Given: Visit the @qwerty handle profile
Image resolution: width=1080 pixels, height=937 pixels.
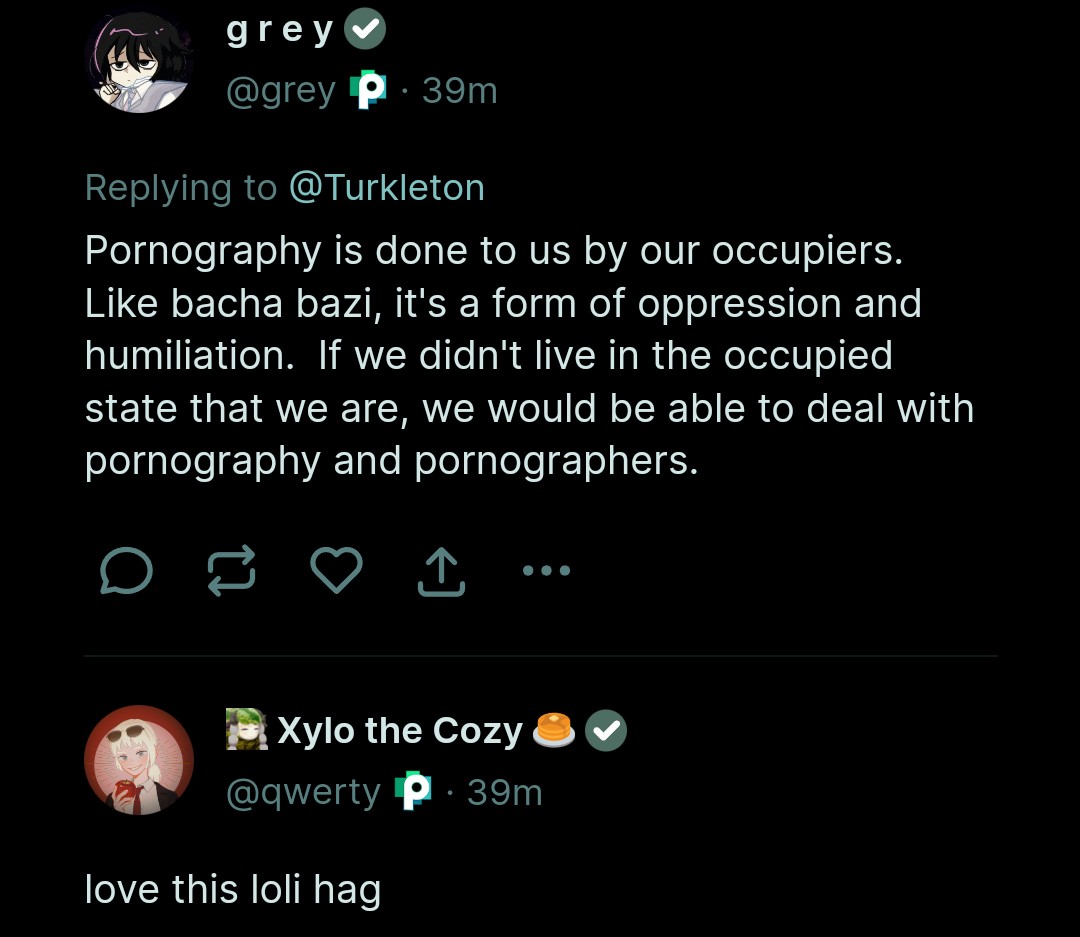Looking at the screenshot, I should [x=304, y=792].
